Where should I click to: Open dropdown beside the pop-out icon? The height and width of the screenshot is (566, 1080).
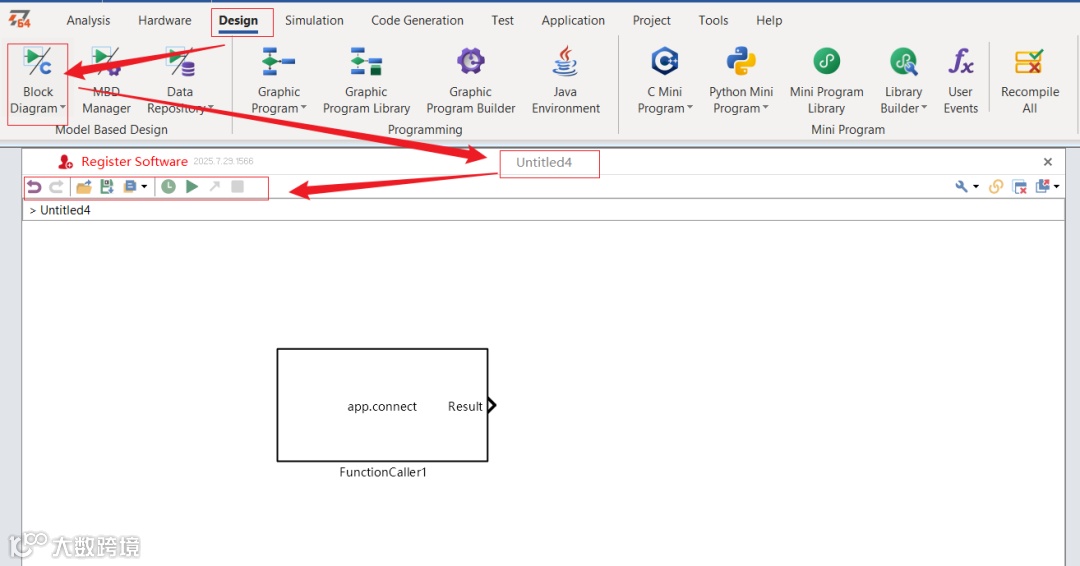pyautogui.click(x=1057, y=187)
